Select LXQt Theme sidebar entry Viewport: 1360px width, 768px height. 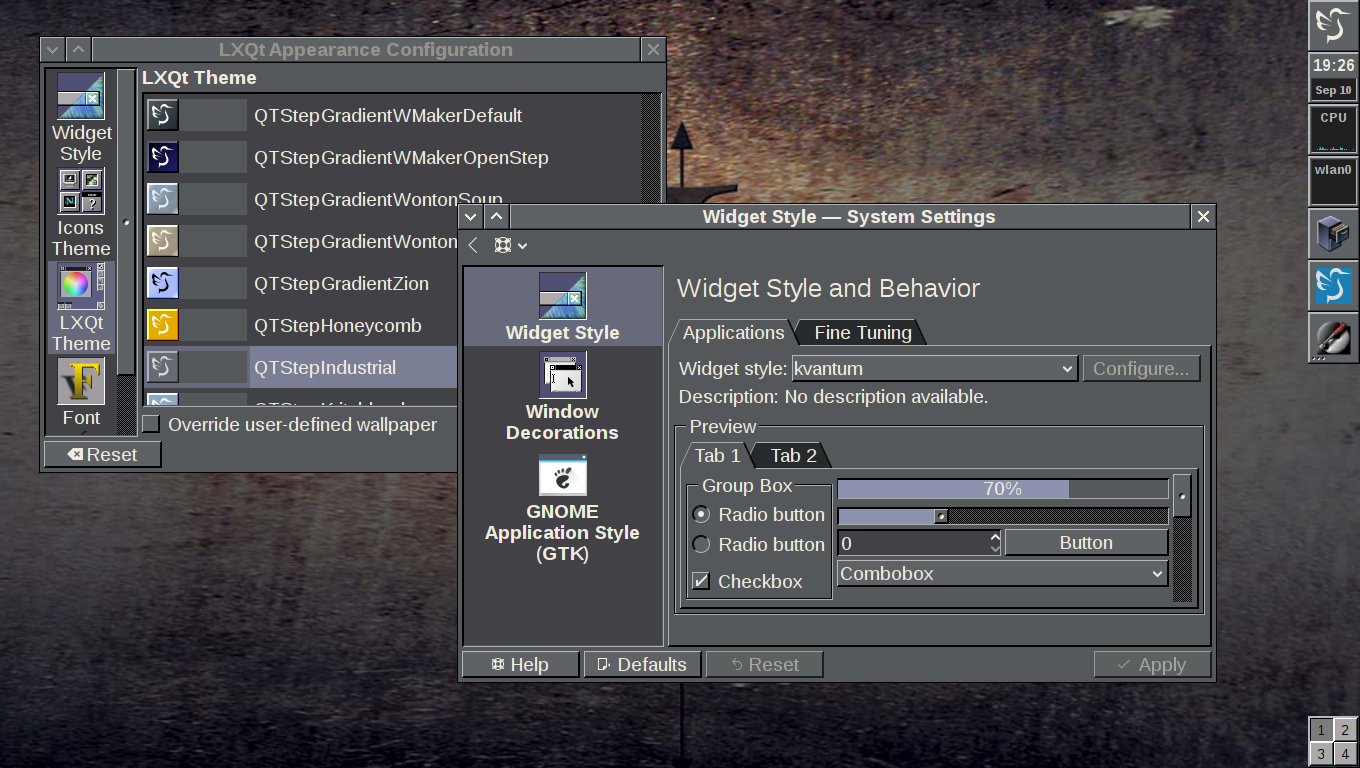tap(81, 308)
